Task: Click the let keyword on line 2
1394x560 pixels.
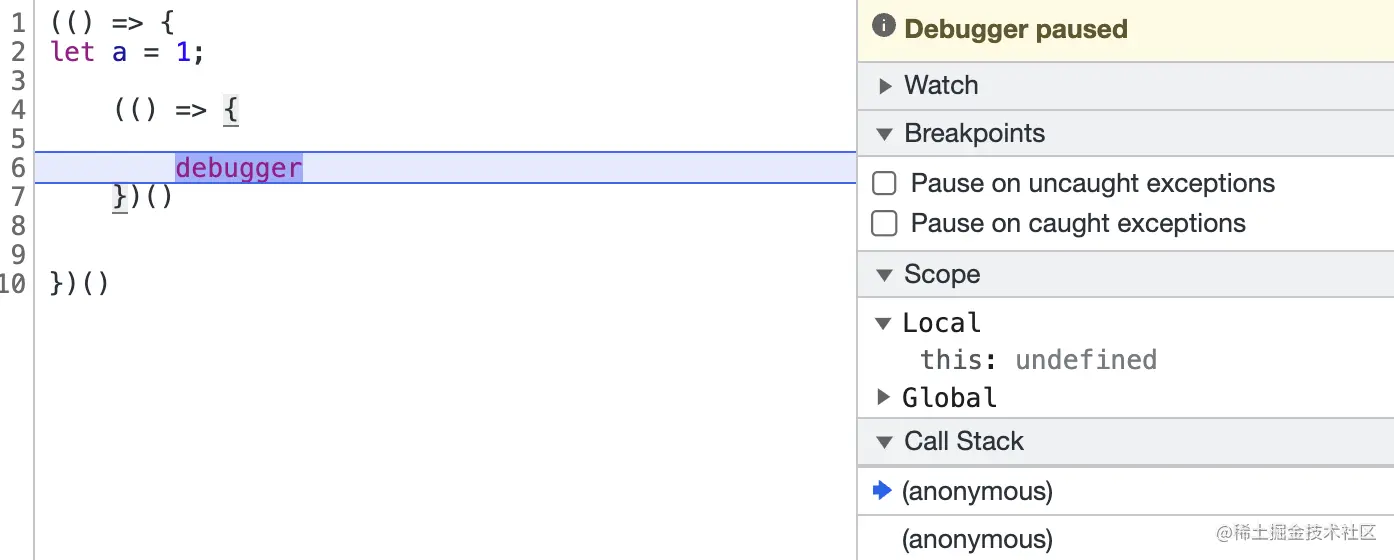Action: [72, 52]
